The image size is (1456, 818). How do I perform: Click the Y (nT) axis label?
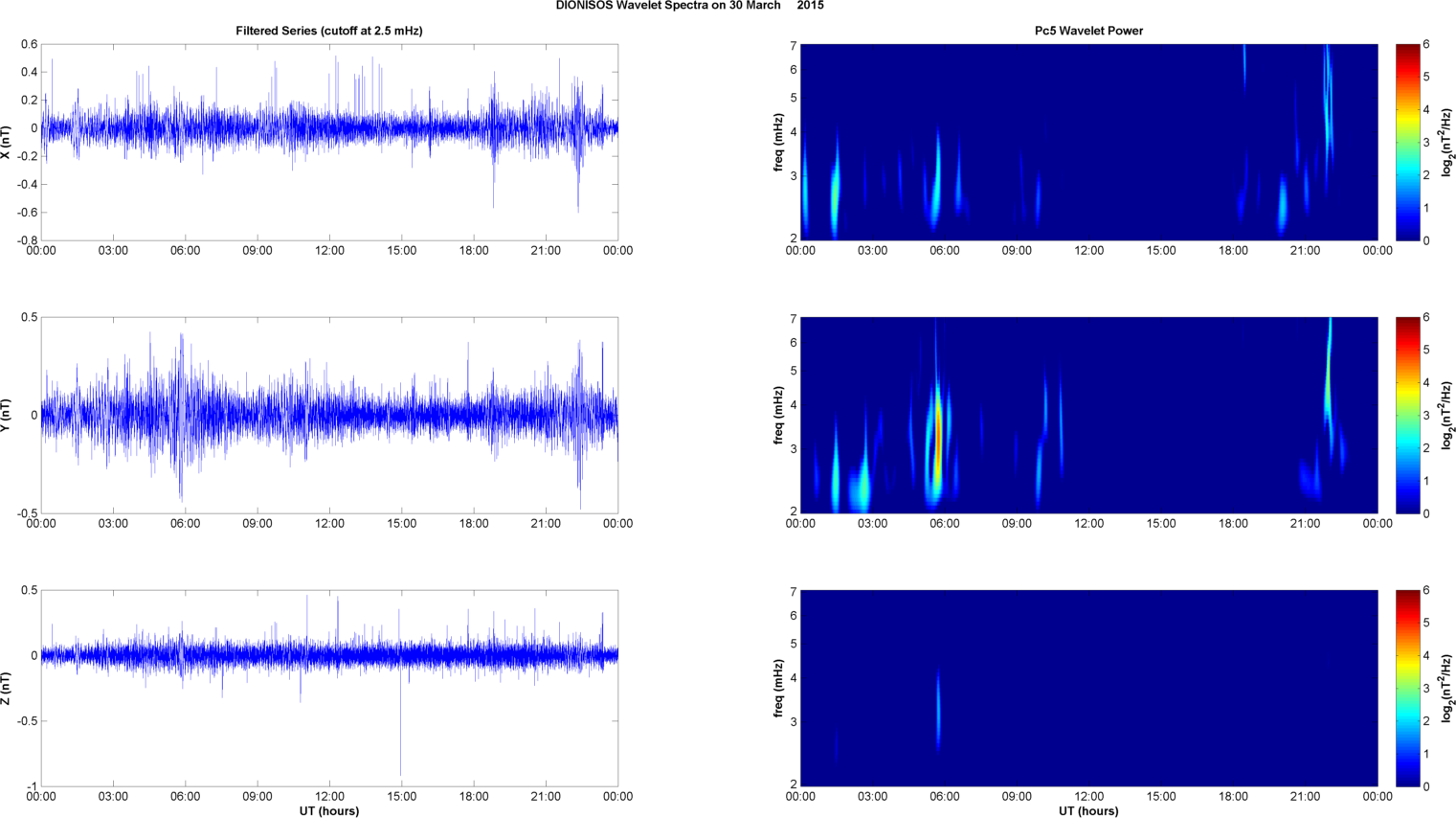(7, 415)
